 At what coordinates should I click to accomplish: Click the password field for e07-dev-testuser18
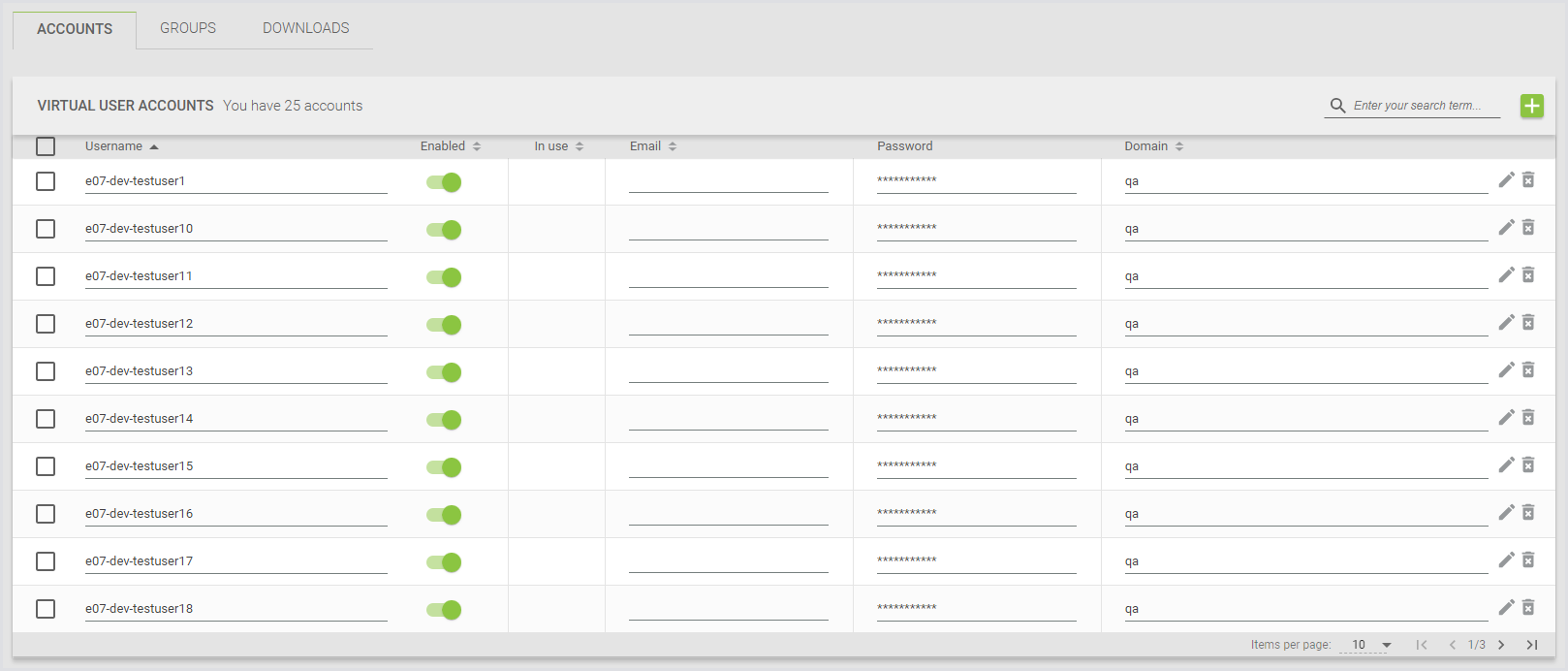click(x=977, y=609)
